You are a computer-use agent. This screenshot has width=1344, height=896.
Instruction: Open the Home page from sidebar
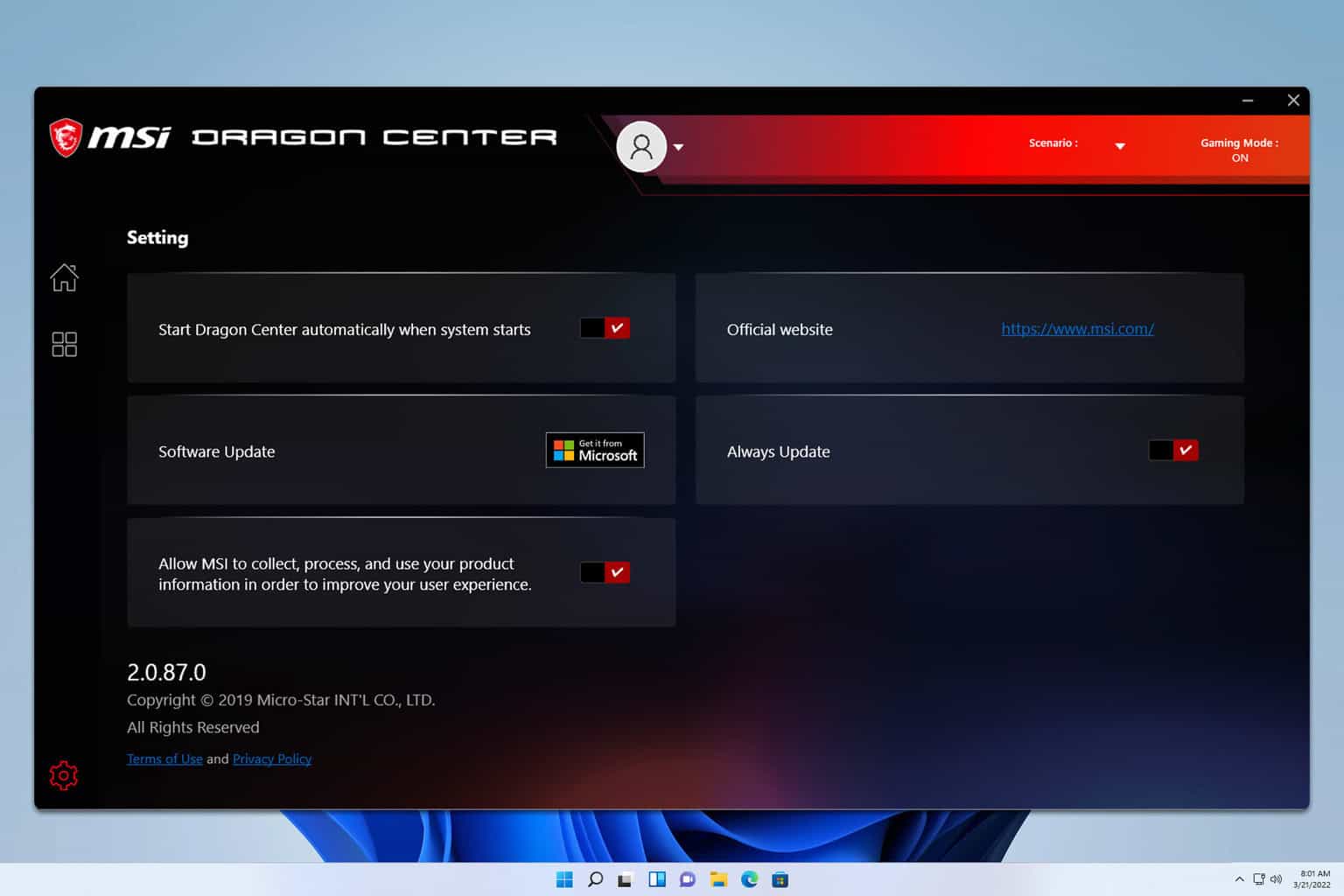[x=64, y=277]
